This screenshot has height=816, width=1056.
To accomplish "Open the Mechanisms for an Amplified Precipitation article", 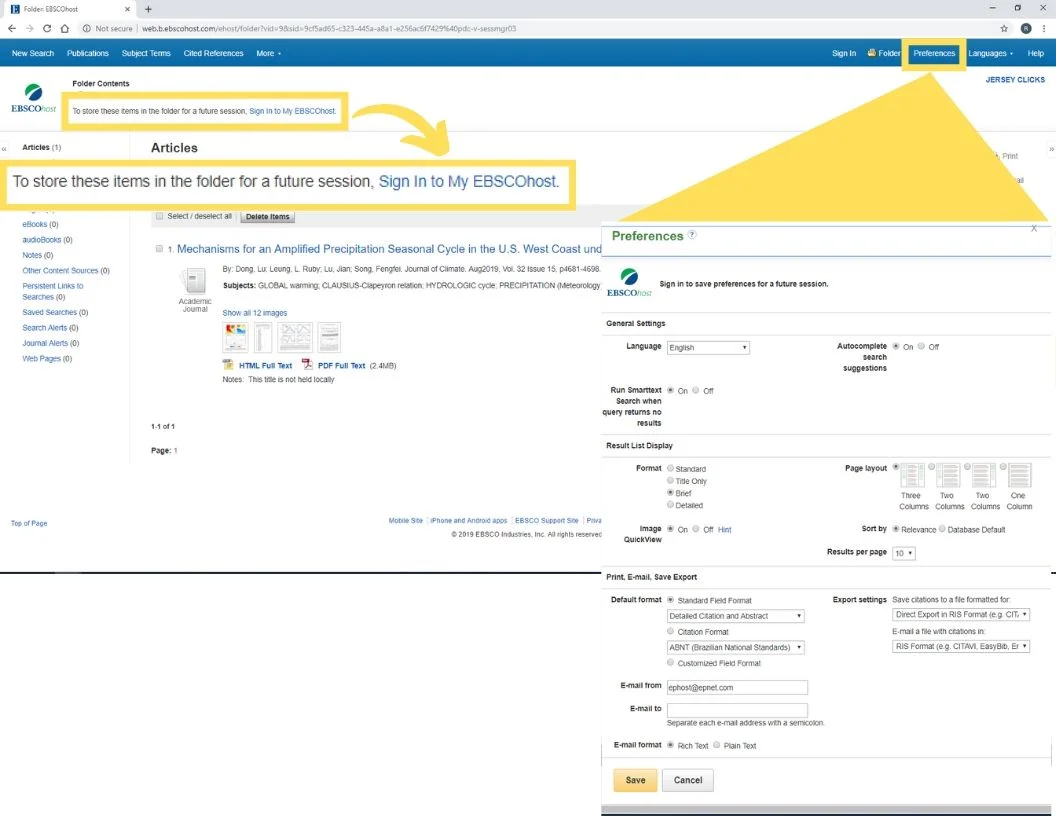I will pos(389,248).
